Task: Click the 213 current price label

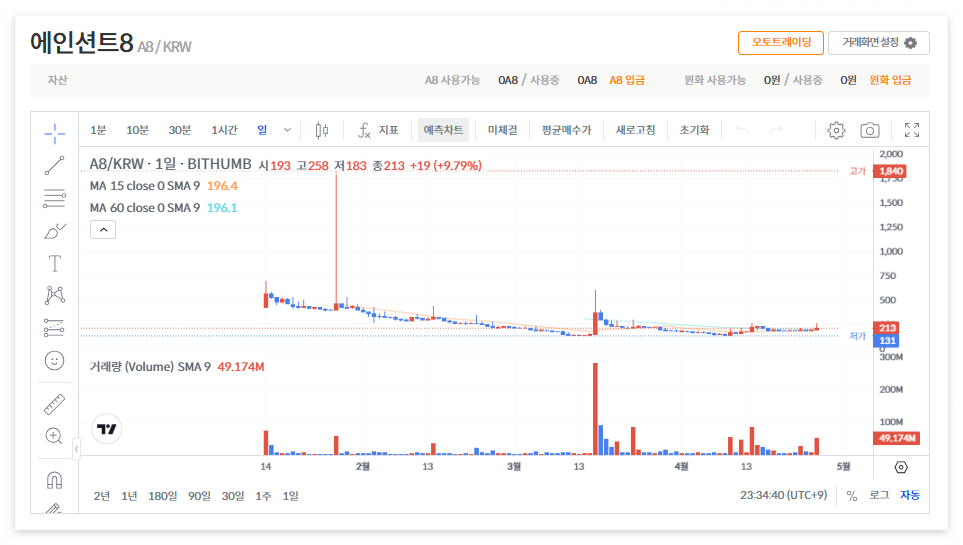Action: (887, 328)
